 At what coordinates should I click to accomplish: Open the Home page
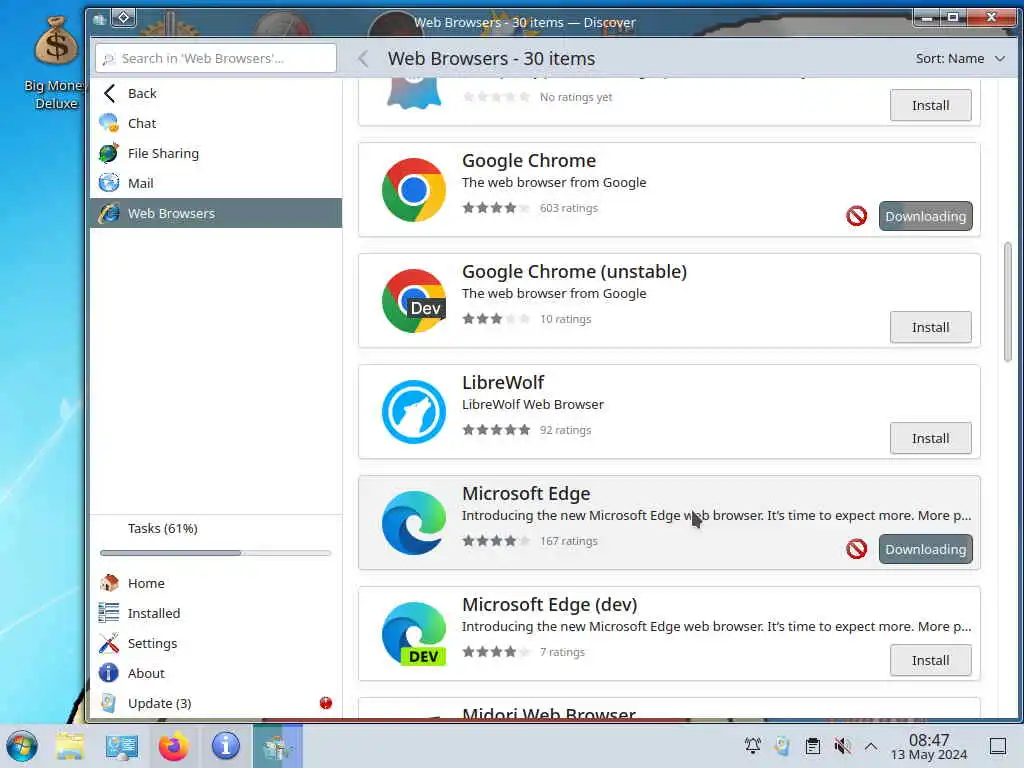[216, 583]
